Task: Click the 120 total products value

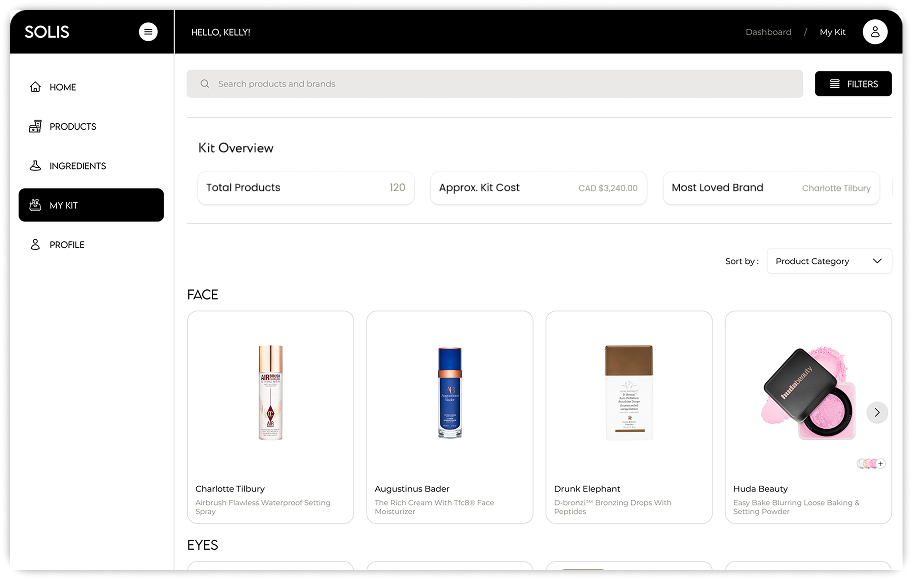Action: click(397, 188)
